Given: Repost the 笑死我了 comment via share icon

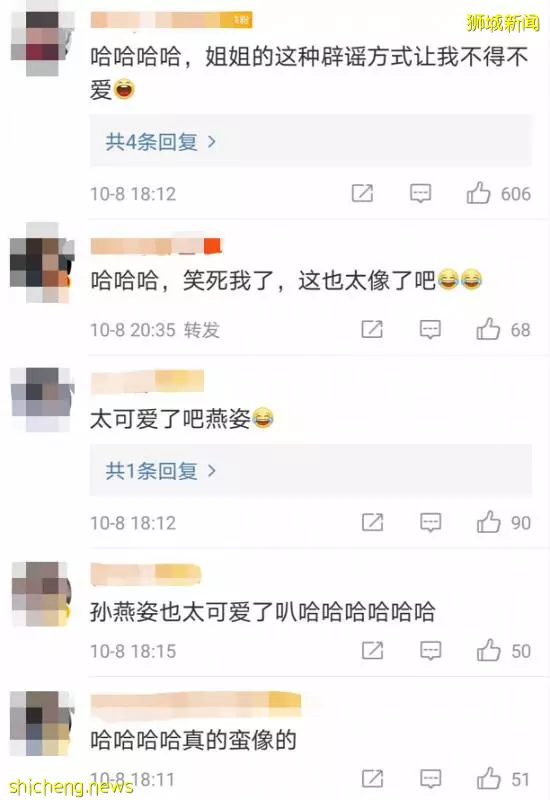Looking at the screenshot, I should [372, 329].
